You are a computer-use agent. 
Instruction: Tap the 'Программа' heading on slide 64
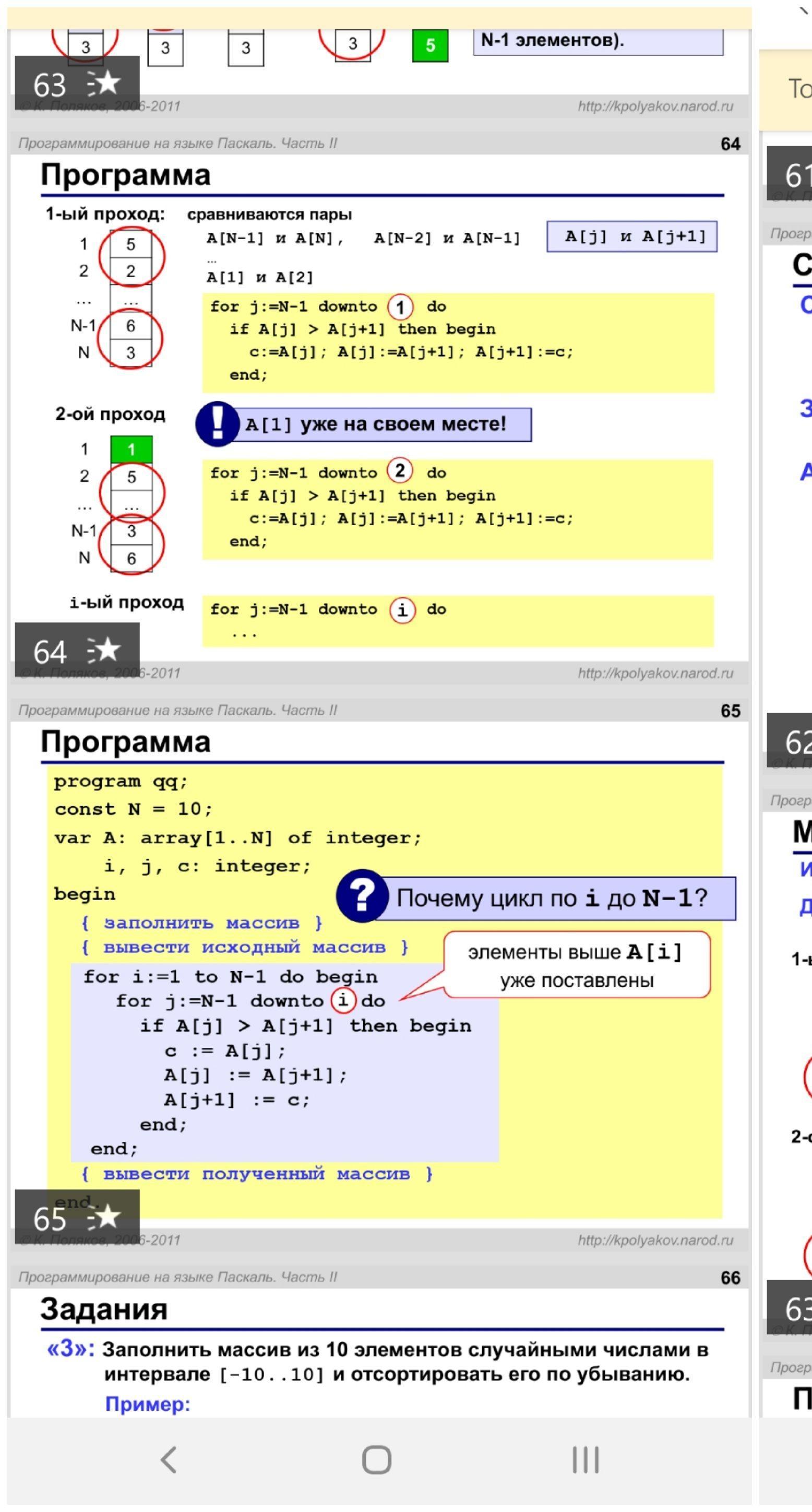pos(126,175)
